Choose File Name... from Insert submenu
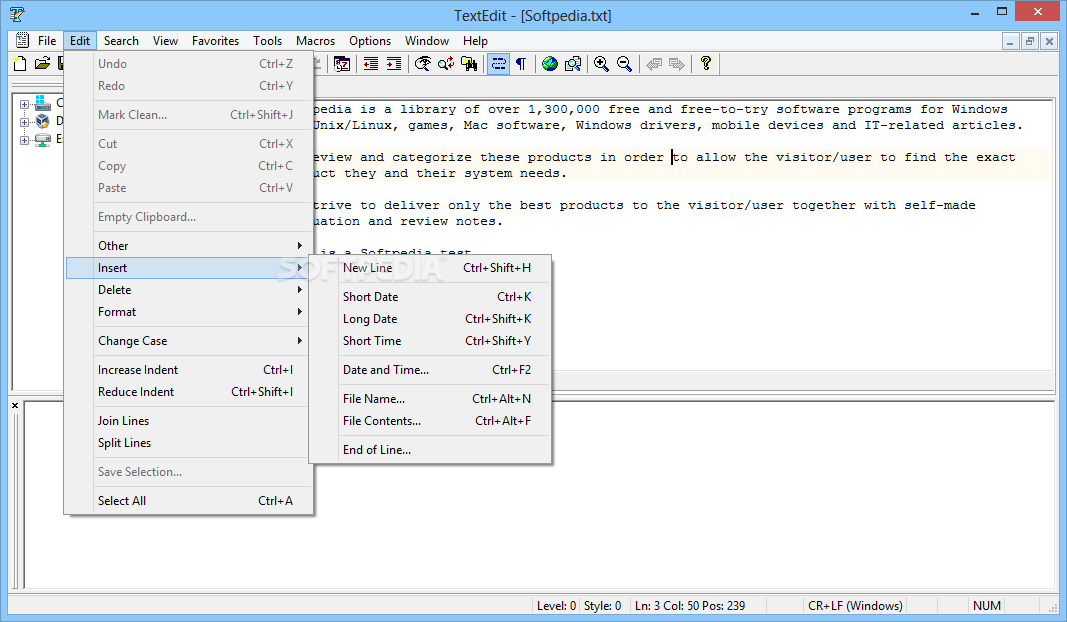1067x622 pixels. click(430, 399)
